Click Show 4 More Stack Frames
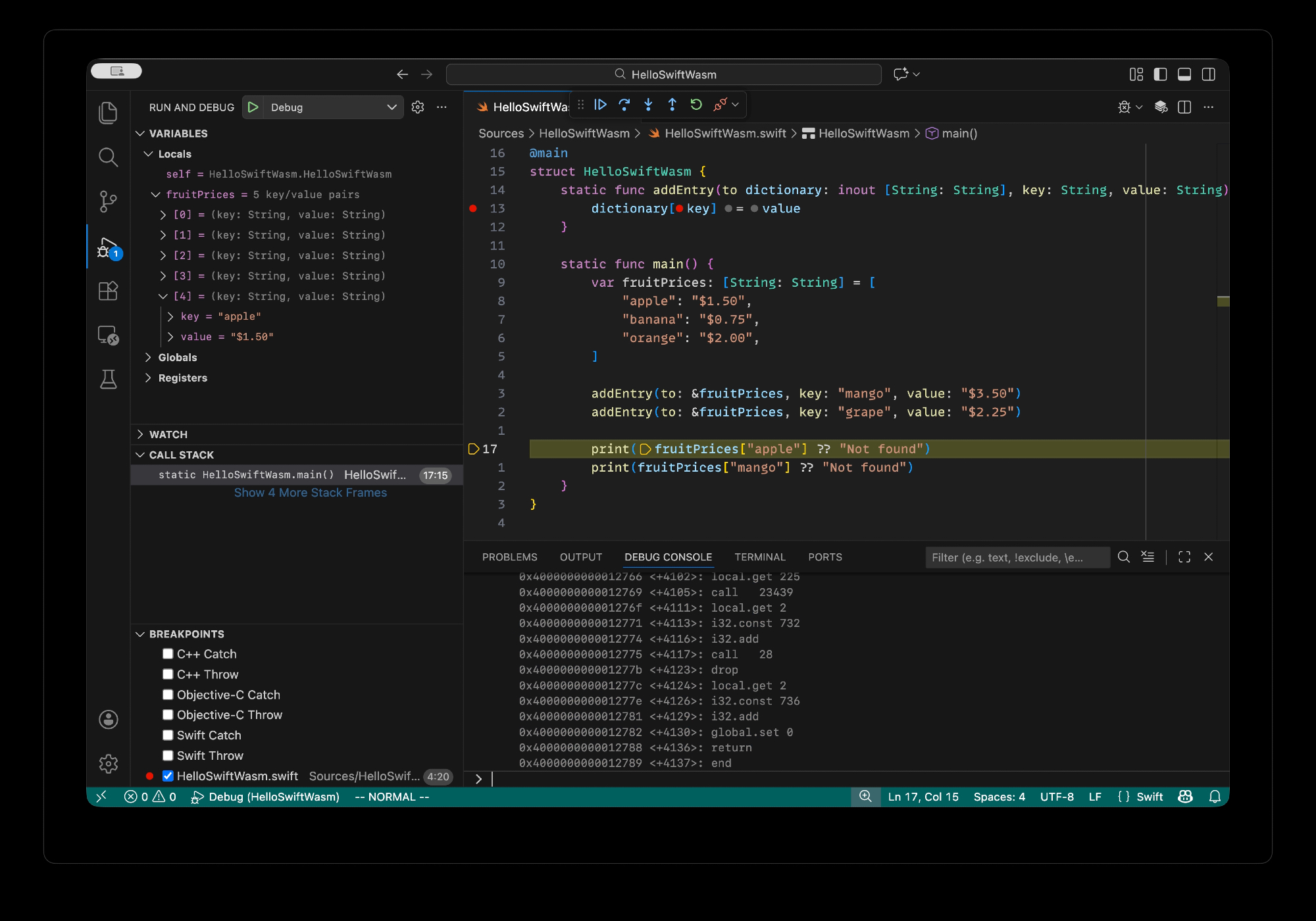 310,493
